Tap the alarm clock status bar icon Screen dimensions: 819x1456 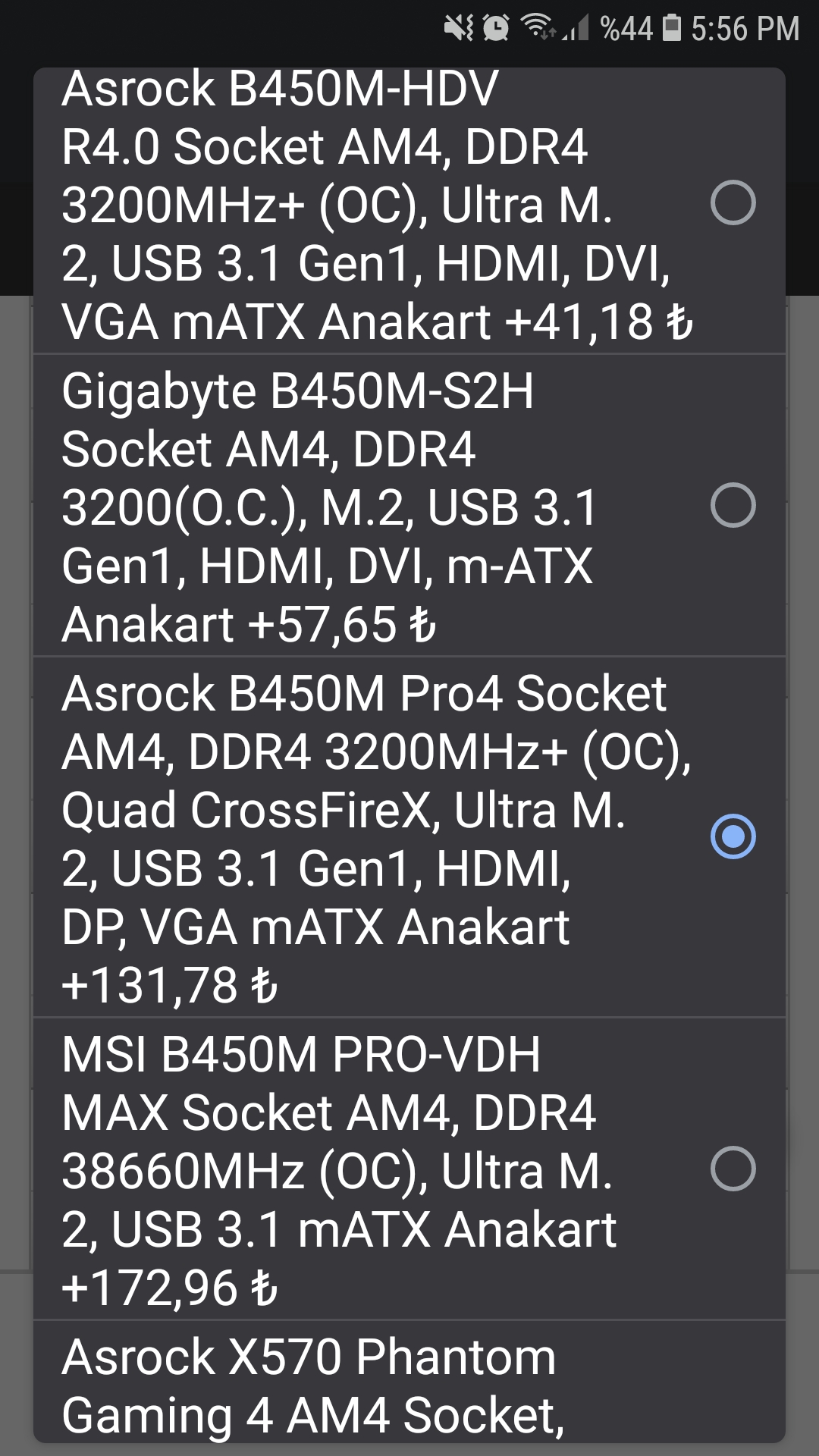pyautogui.click(x=494, y=27)
